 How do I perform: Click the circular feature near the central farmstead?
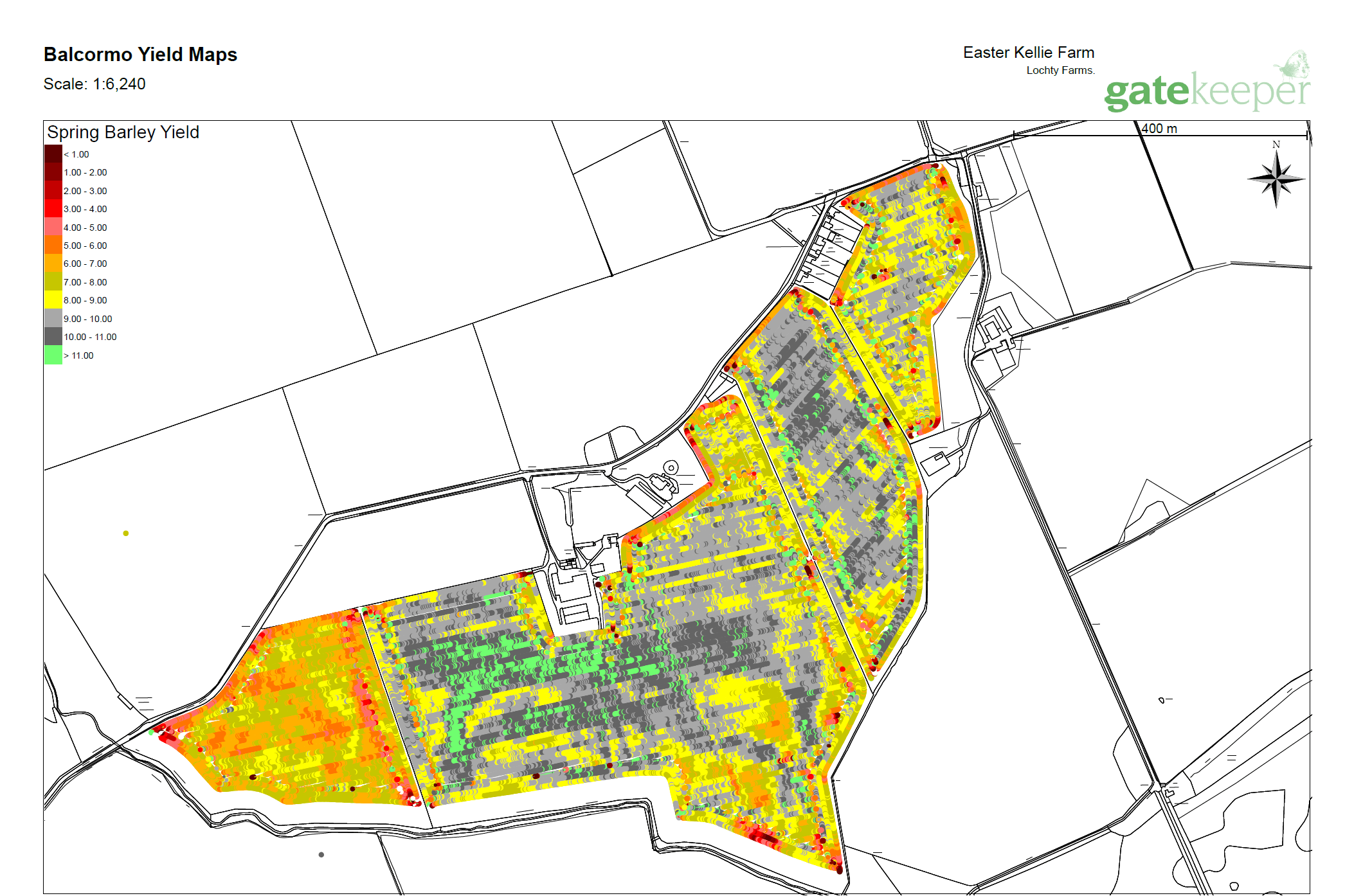coord(671,468)
